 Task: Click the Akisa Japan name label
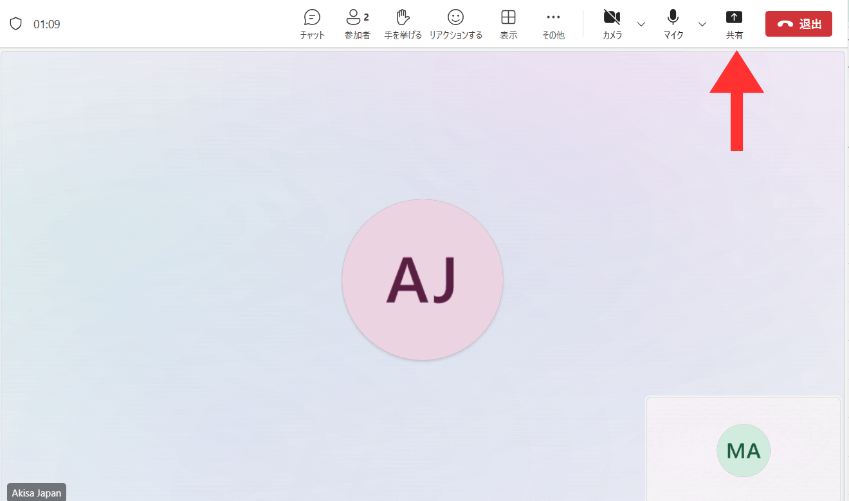(36, 493)
